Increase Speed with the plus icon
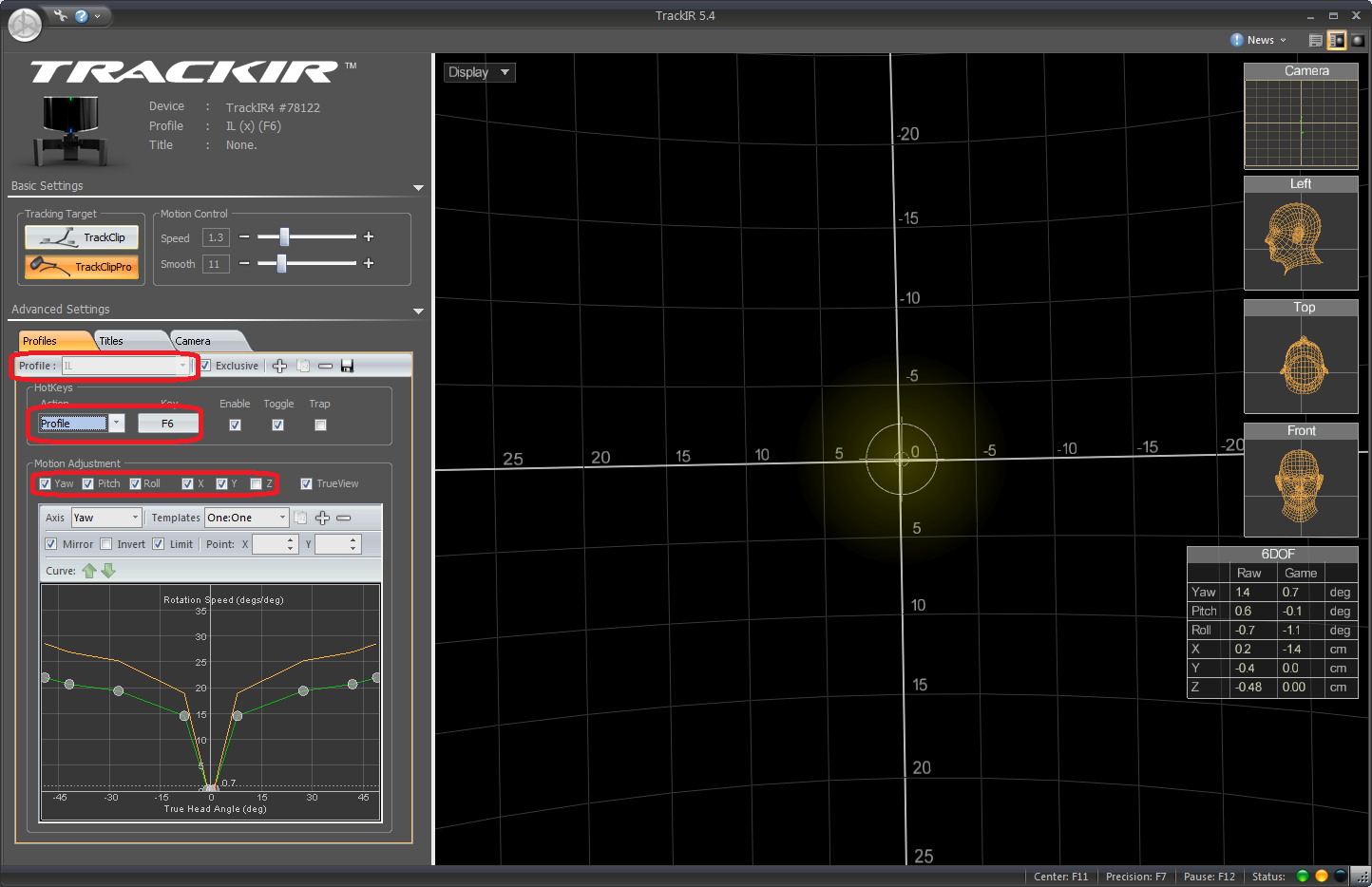 coord(369,236)
